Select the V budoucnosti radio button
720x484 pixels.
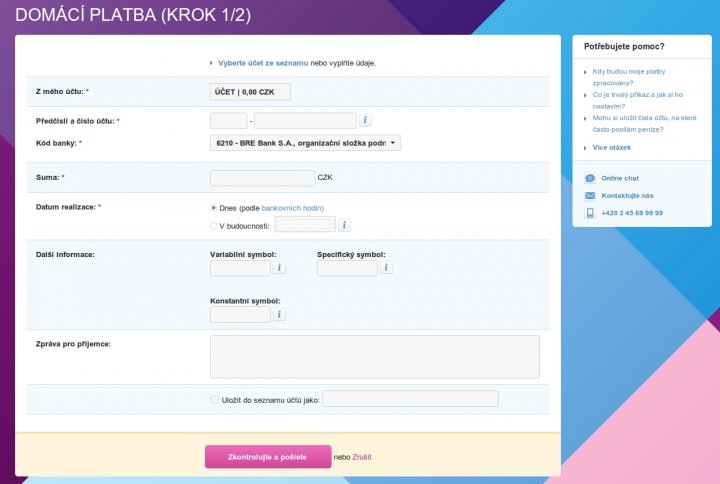tap(214, 225)
